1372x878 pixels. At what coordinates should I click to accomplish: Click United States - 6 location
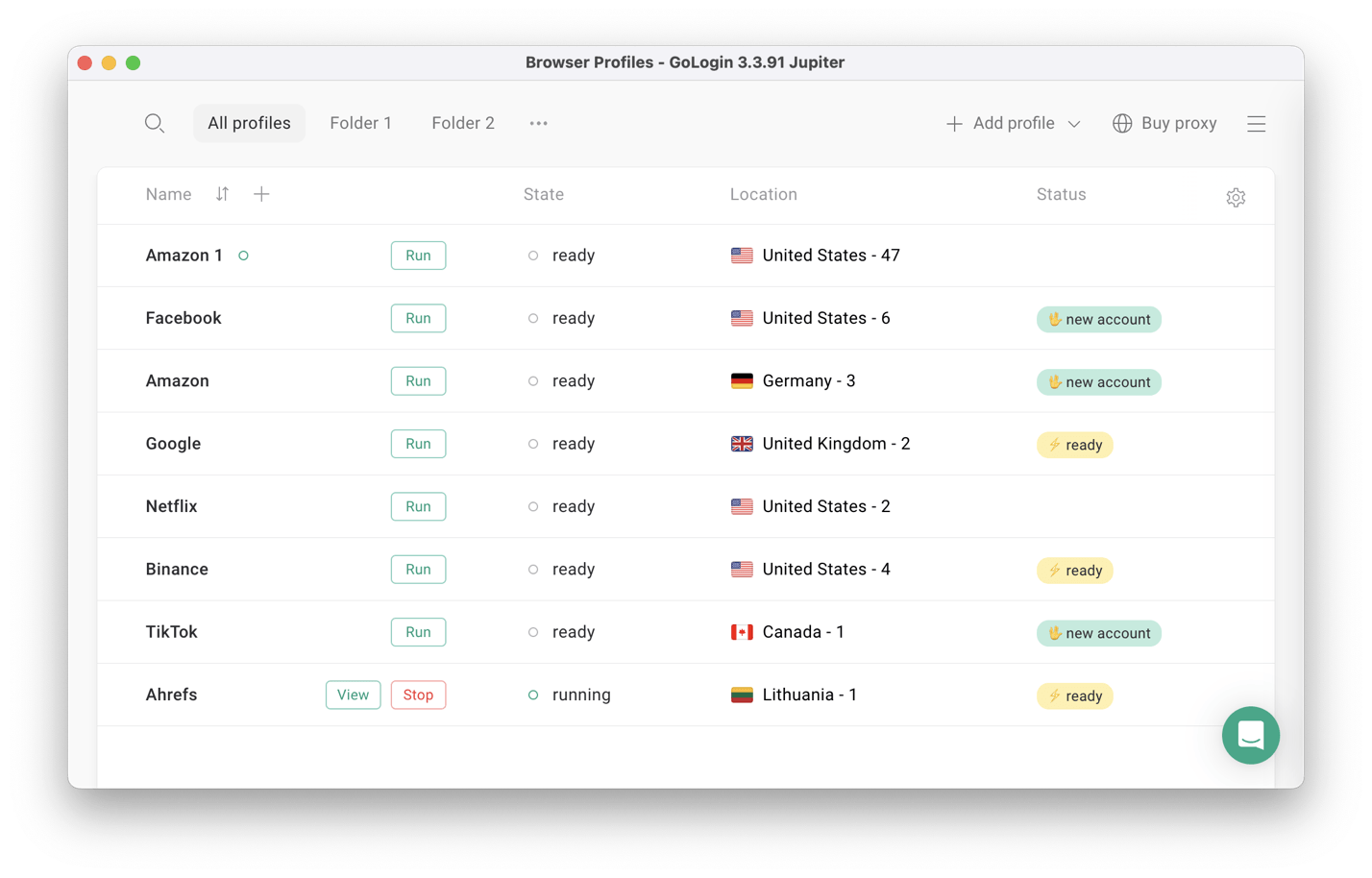(826, 318)
